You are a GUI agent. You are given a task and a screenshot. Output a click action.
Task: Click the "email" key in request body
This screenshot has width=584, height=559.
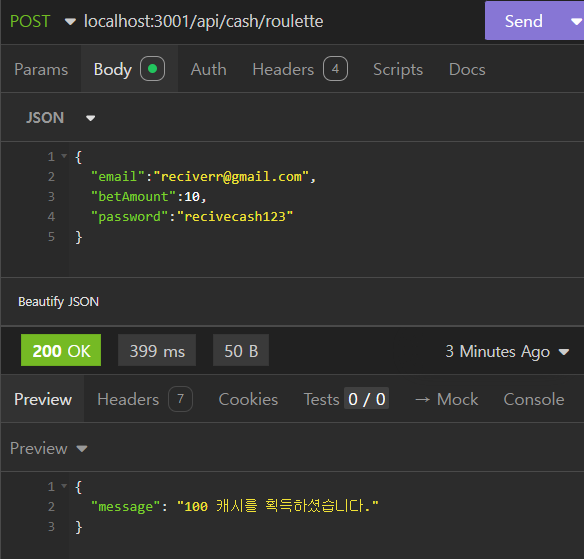tap(118, 177)
